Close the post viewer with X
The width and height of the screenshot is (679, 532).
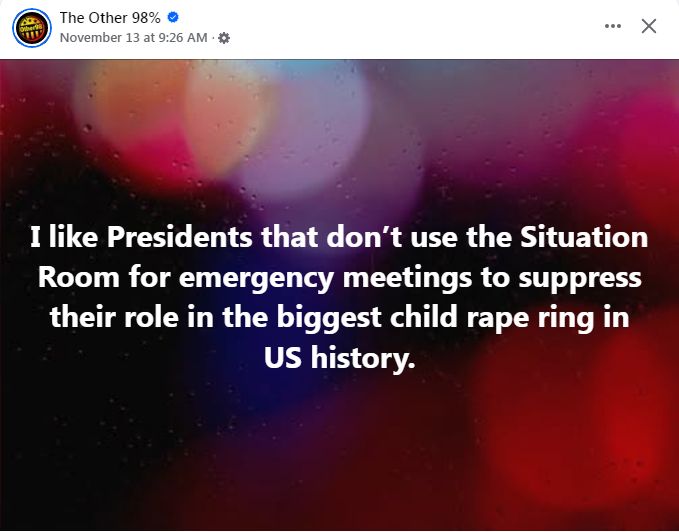click(x=649, y=26)
